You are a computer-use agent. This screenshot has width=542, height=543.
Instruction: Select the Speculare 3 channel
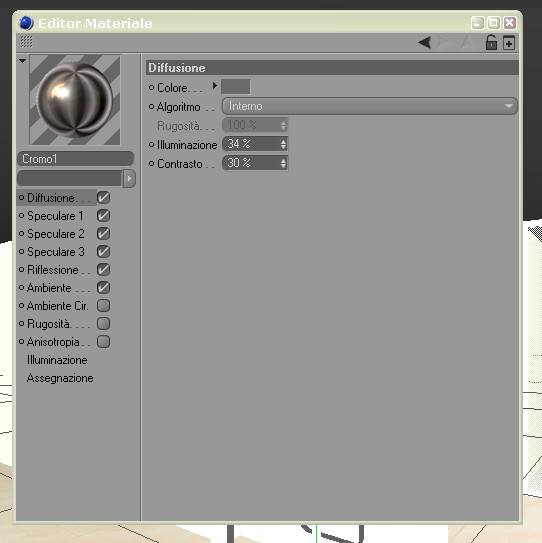(x=56, y=252)
